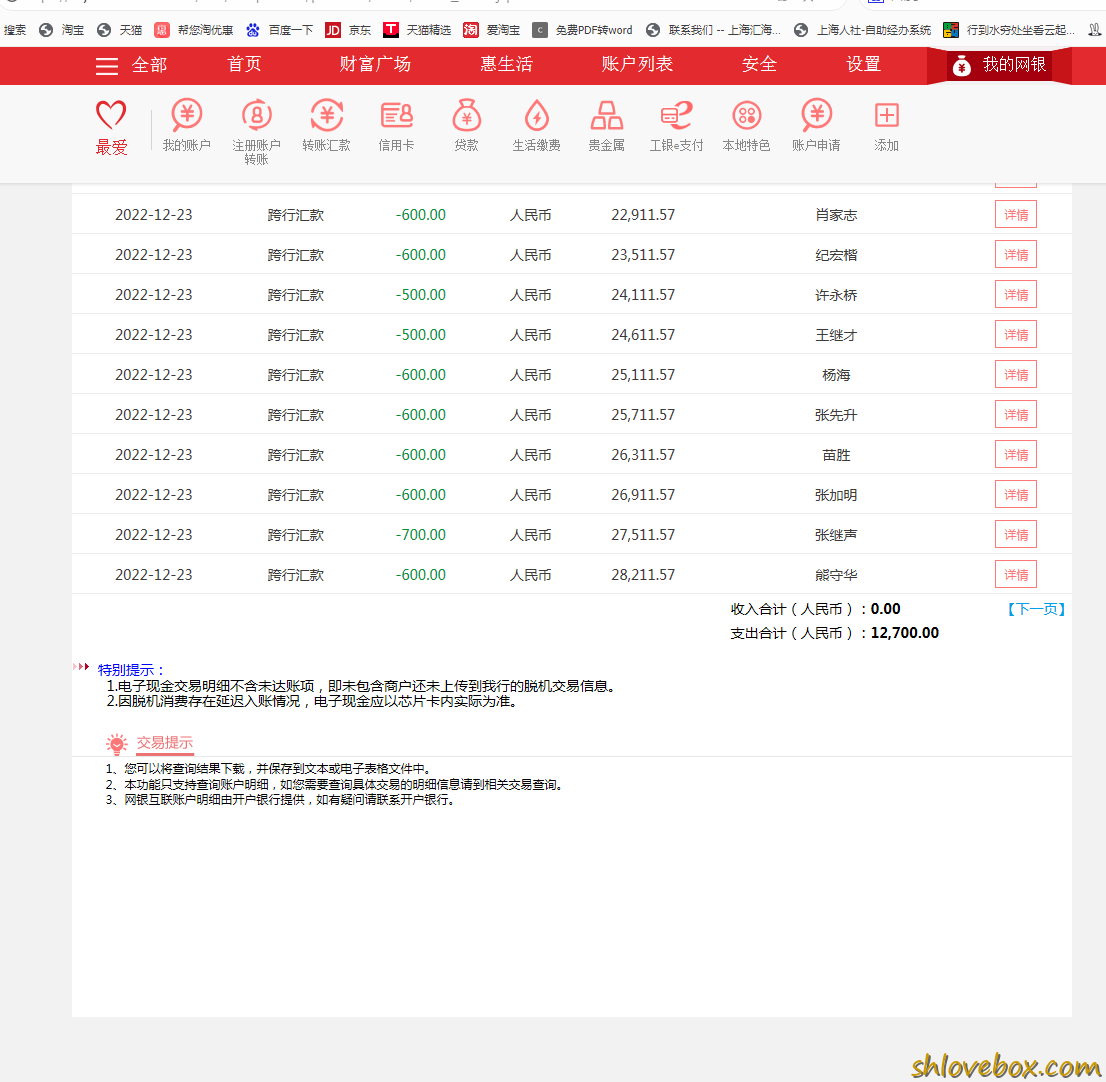Viewport: 1106px width, 1082px height.
Task: Open the 安全 security menu
Action: (759, 64)
